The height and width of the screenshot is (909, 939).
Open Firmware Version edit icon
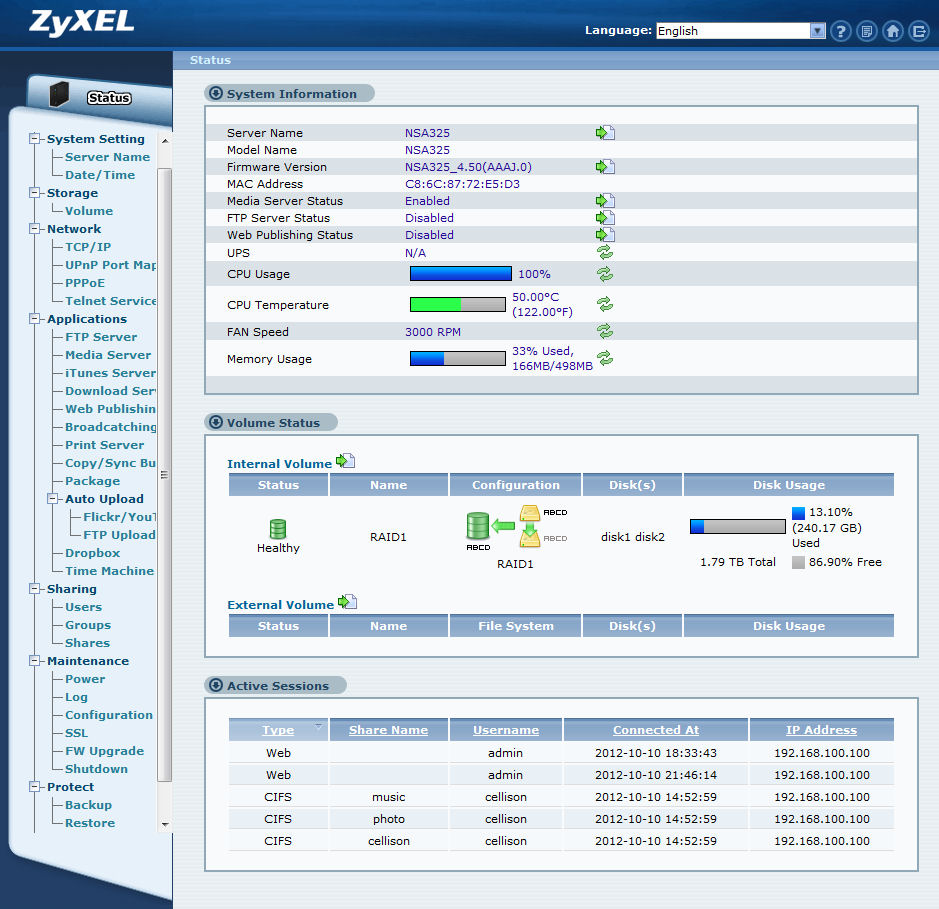coord(605,166)
